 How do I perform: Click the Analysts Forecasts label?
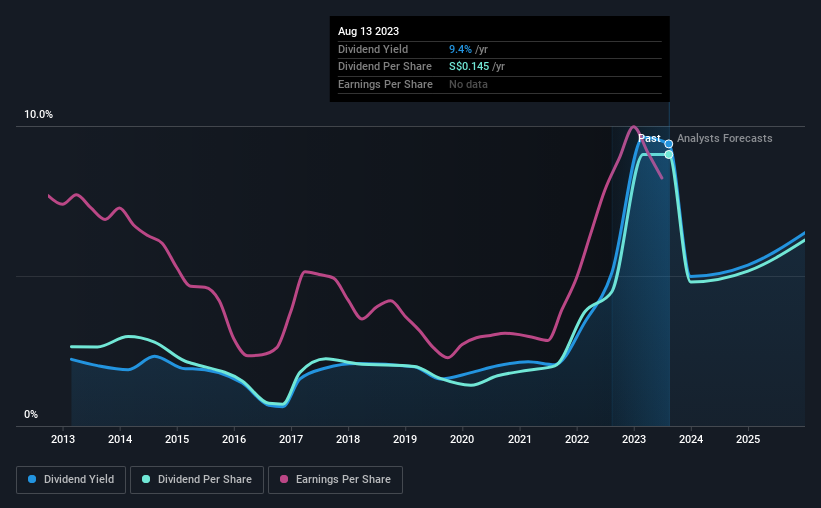click(725, 138)
